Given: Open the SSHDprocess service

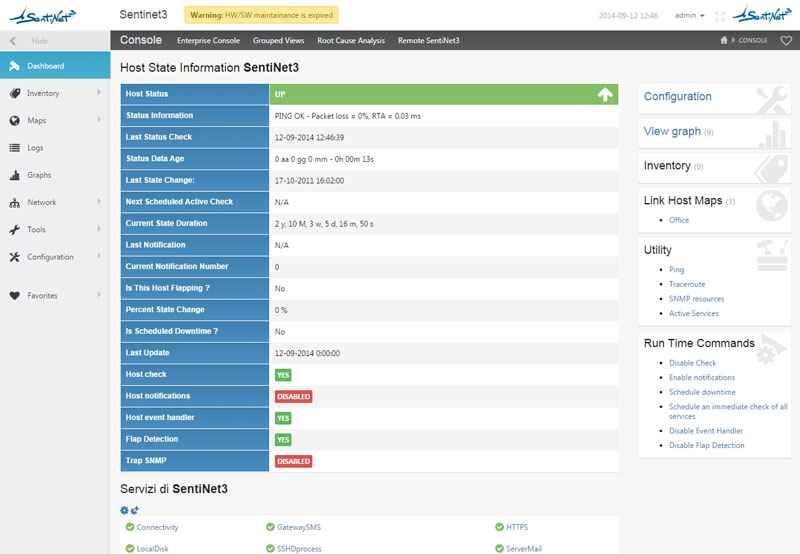Looking at the screenshot, I should (299, 549).
